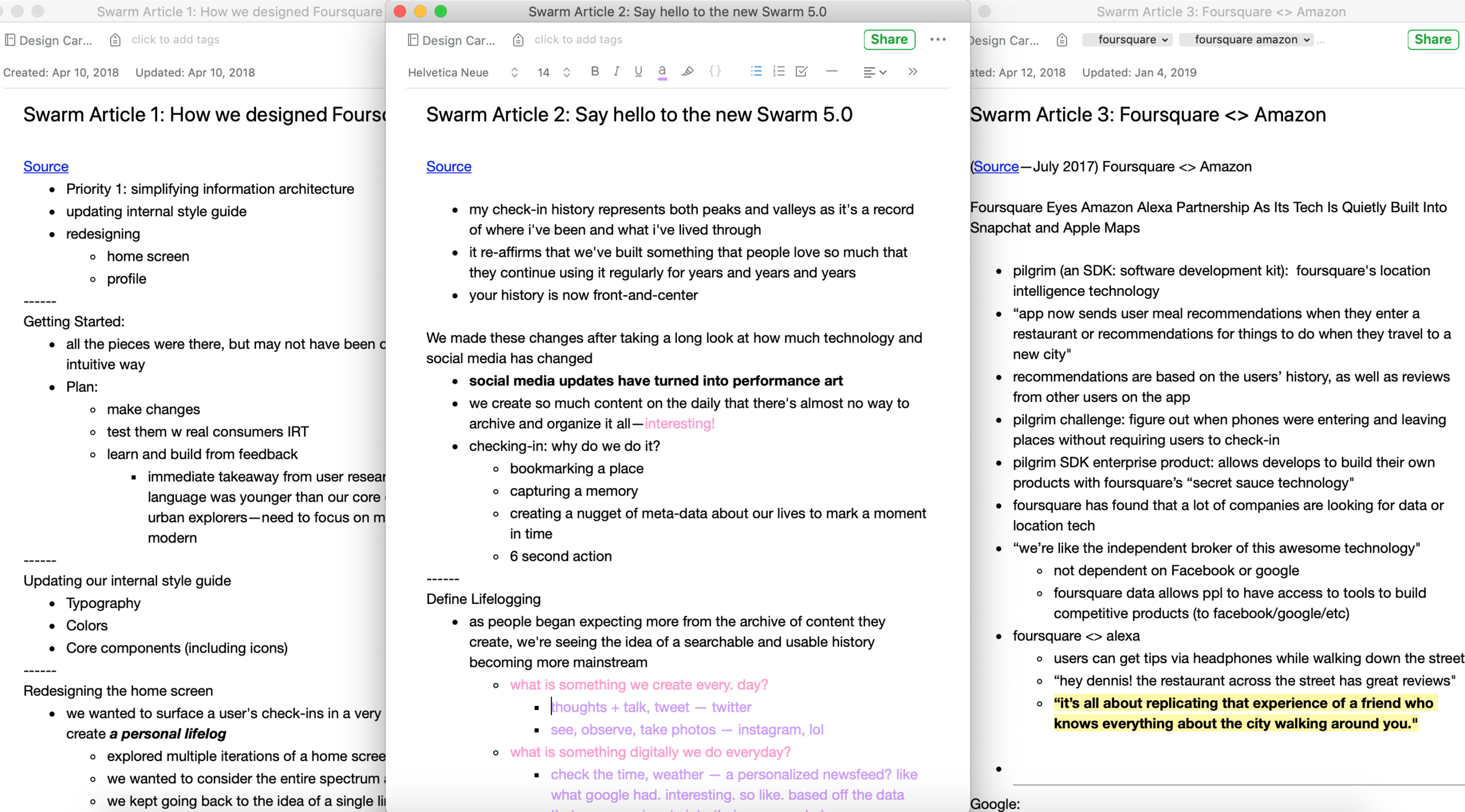Open Design Car... notebook in Article 1 window
The image size is (1465, 812).
click(55, 40)
